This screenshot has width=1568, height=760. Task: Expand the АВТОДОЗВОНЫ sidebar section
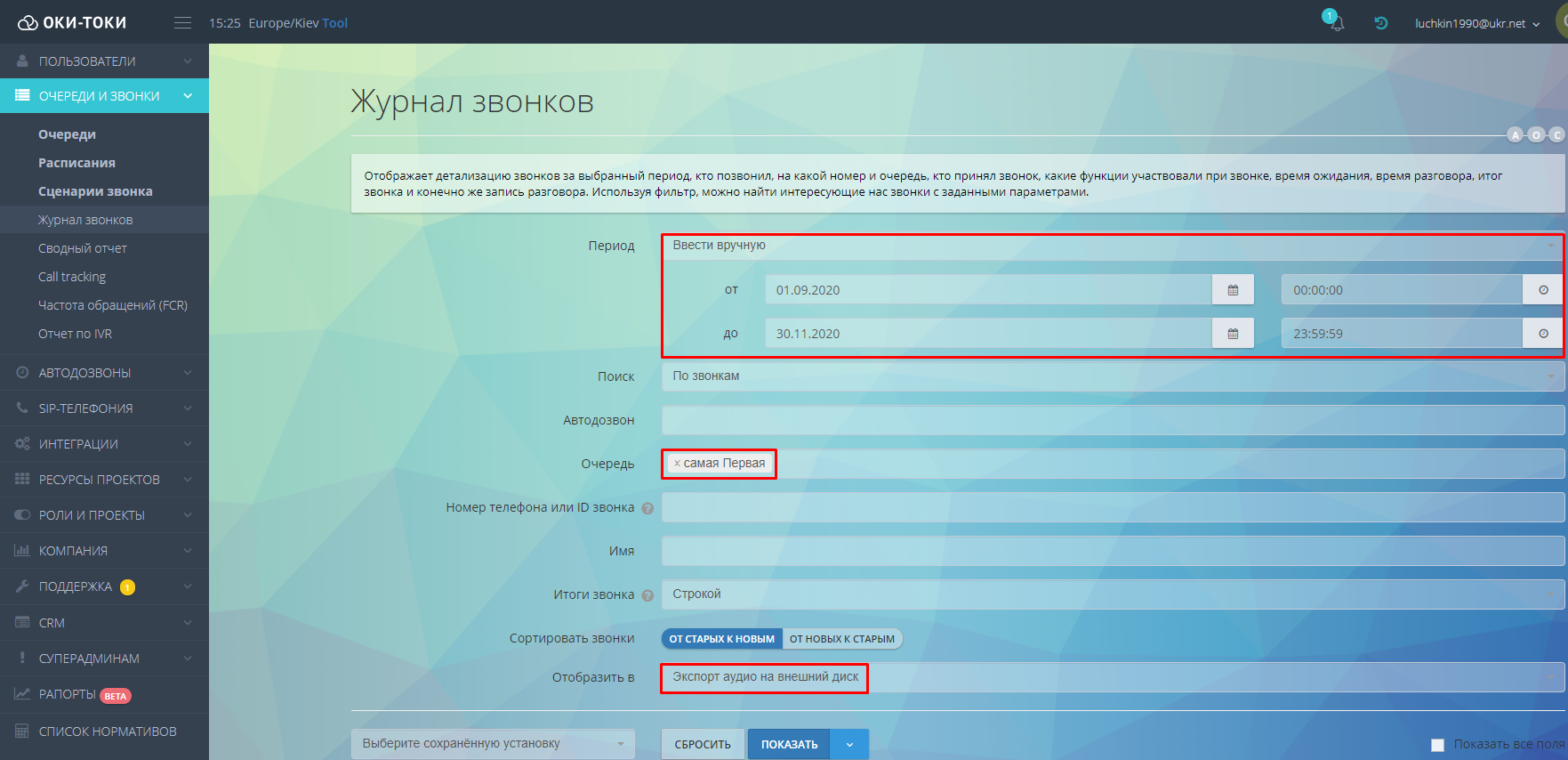104,373
